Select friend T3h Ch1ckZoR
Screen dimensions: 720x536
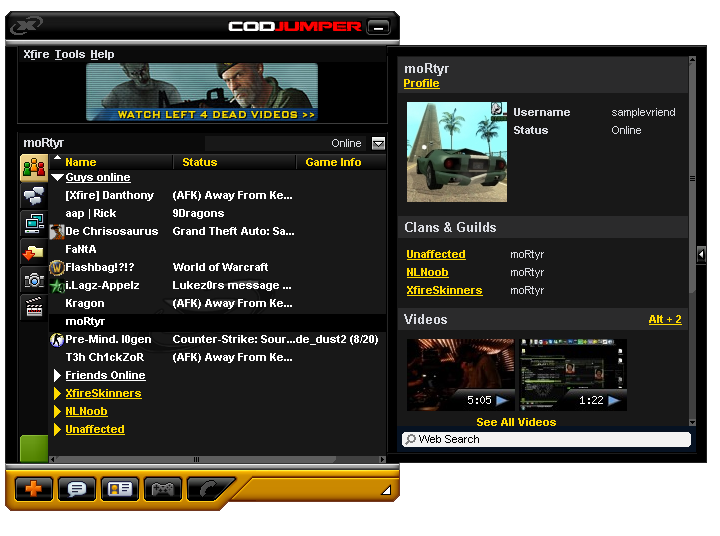pyautogui.click(x=104, y=357)
